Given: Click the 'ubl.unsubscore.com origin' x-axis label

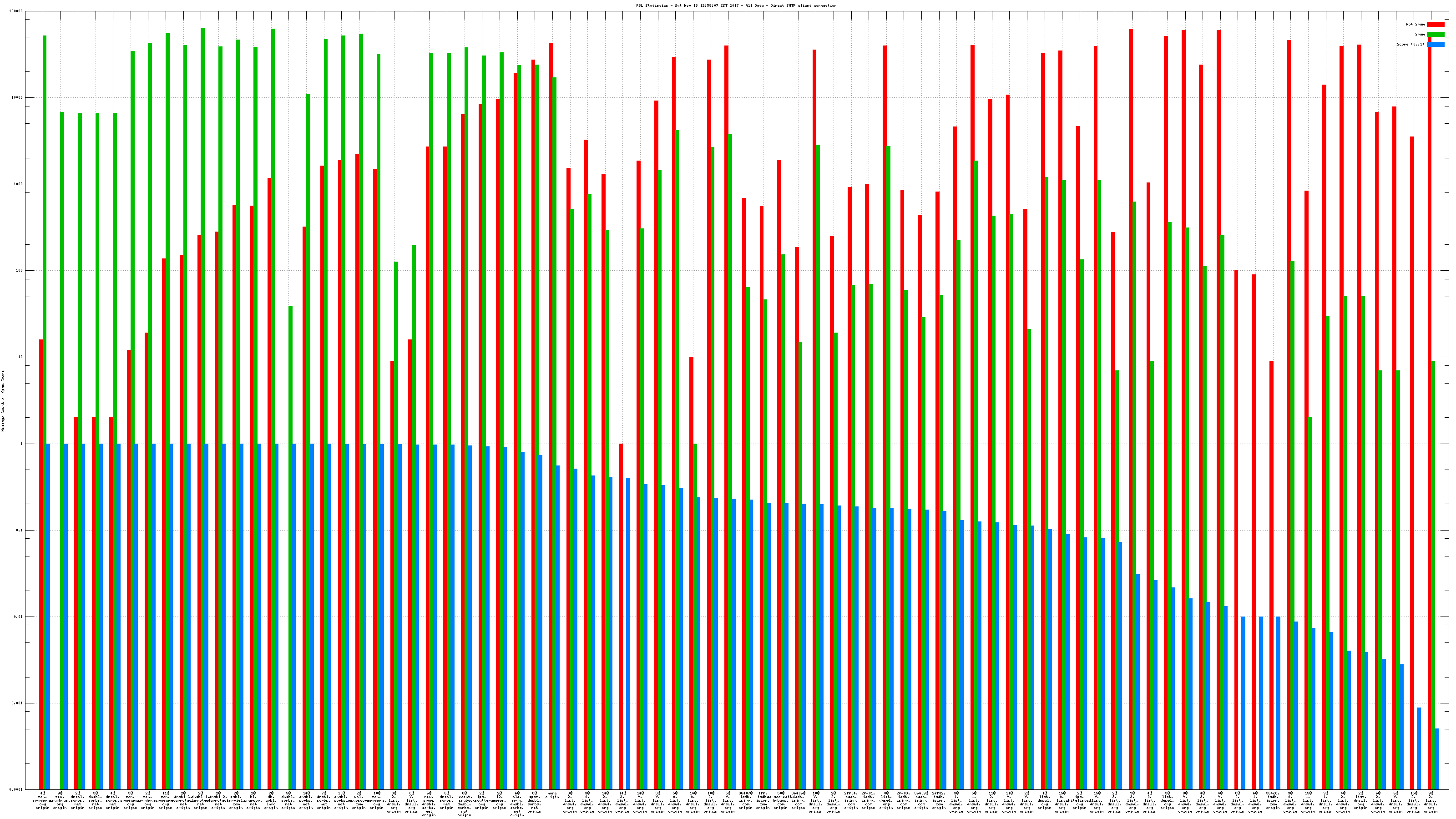Looking at the screenshot, I should coord(359,800).
